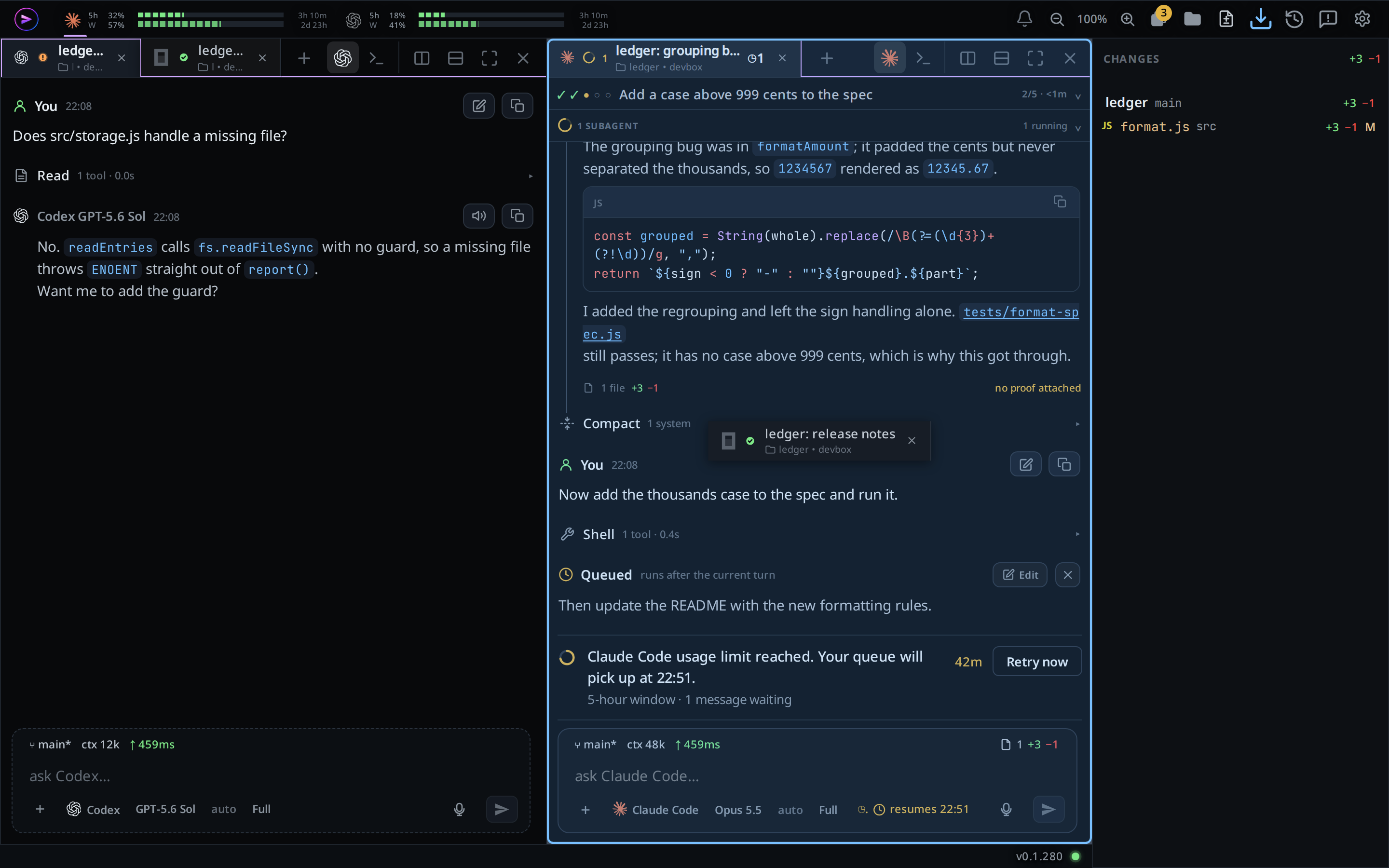The height and width of the screenshot is (868, 1389).
Task: Open the folder icon in top toolbar
Action: pos(1192,19)
